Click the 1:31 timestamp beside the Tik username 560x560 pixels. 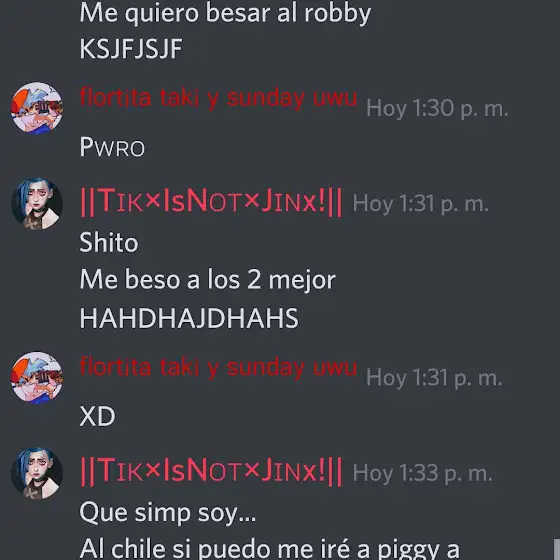tap(420, 204)
